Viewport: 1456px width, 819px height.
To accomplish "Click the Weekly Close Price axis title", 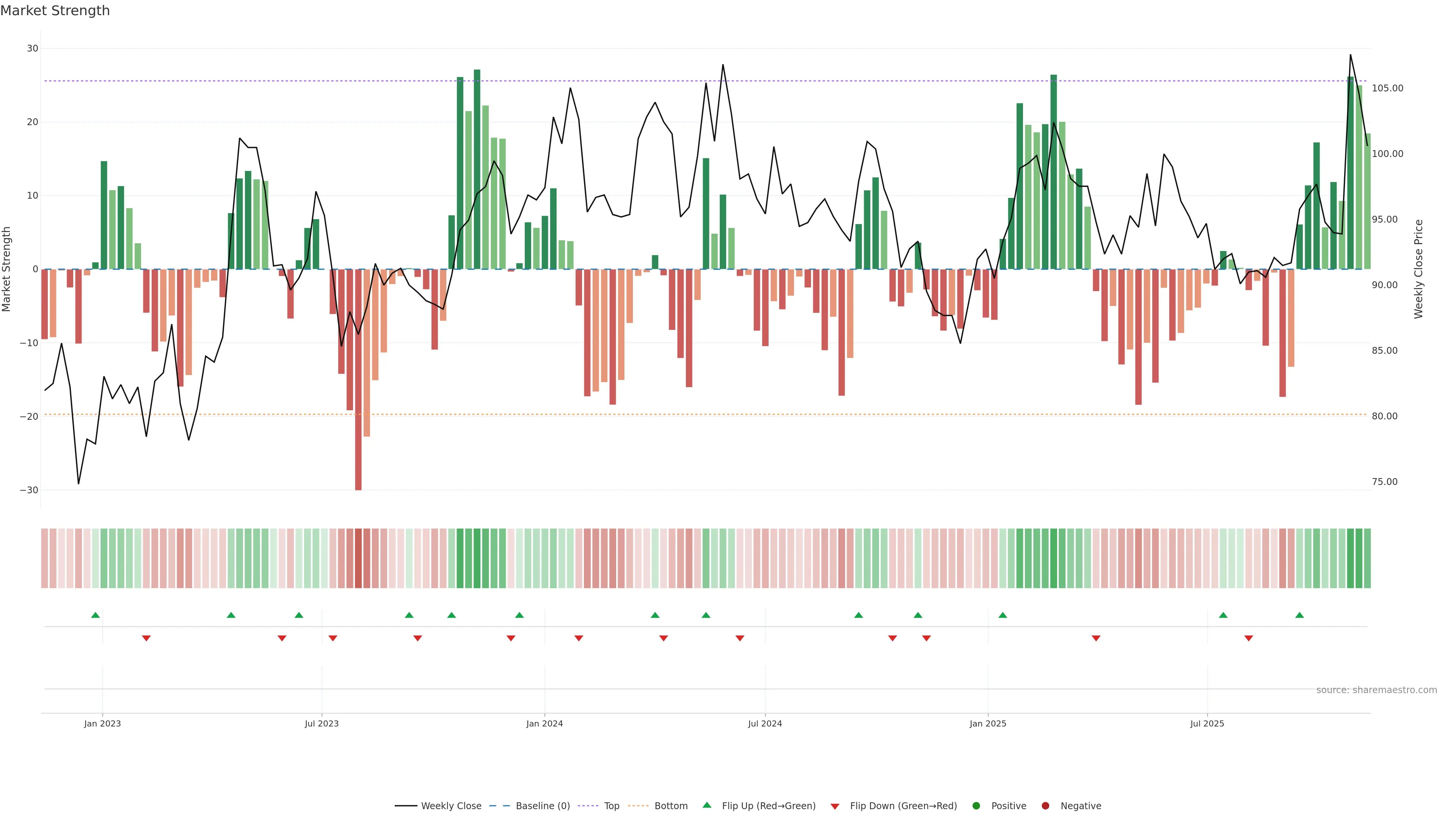I will [x=1419, y=269].
